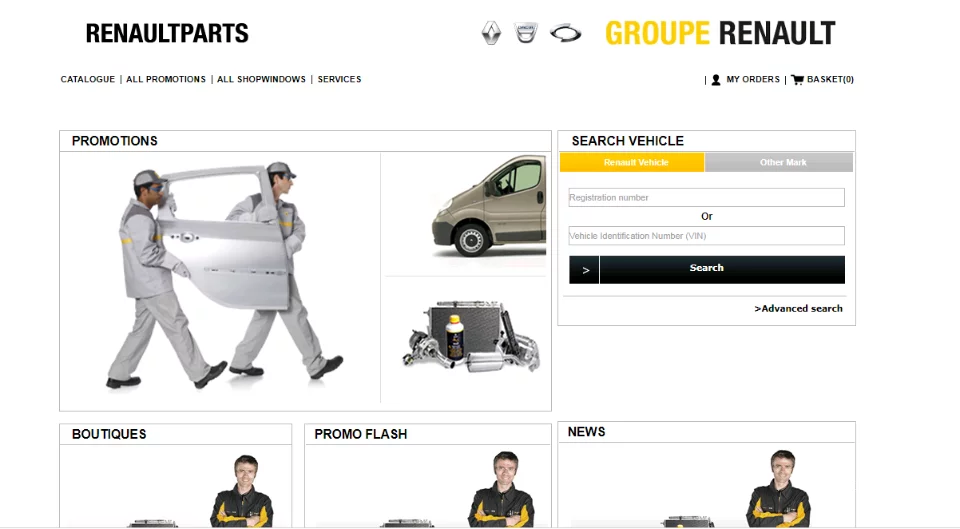Screen dimensions: 960x529
Task: Click the shopping cart basket icon
Action: click(797, 80)
